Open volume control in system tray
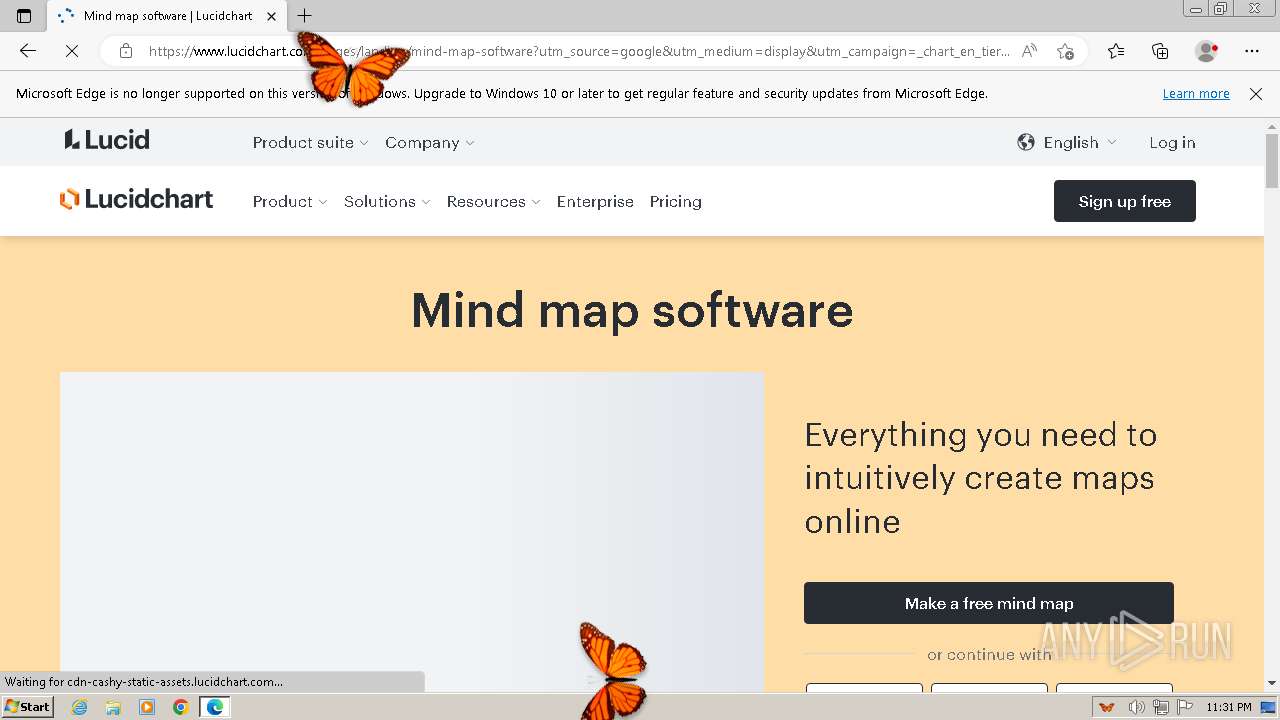This screenshot has width=1280, height=720. tap(1138, 707)
